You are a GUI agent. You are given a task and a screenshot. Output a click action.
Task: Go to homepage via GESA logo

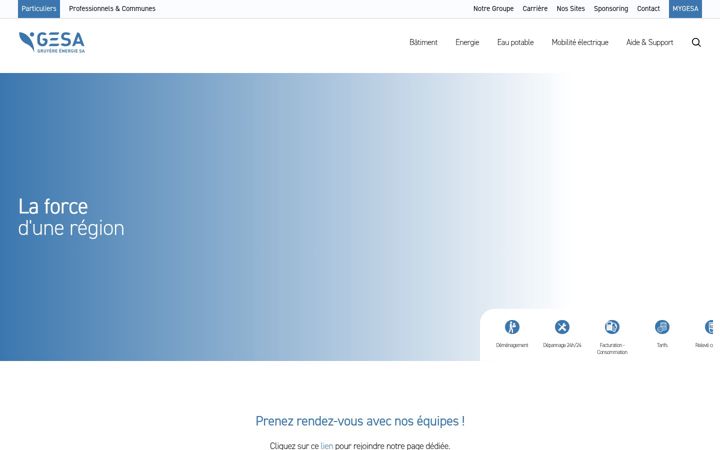[x=52, y=42]
